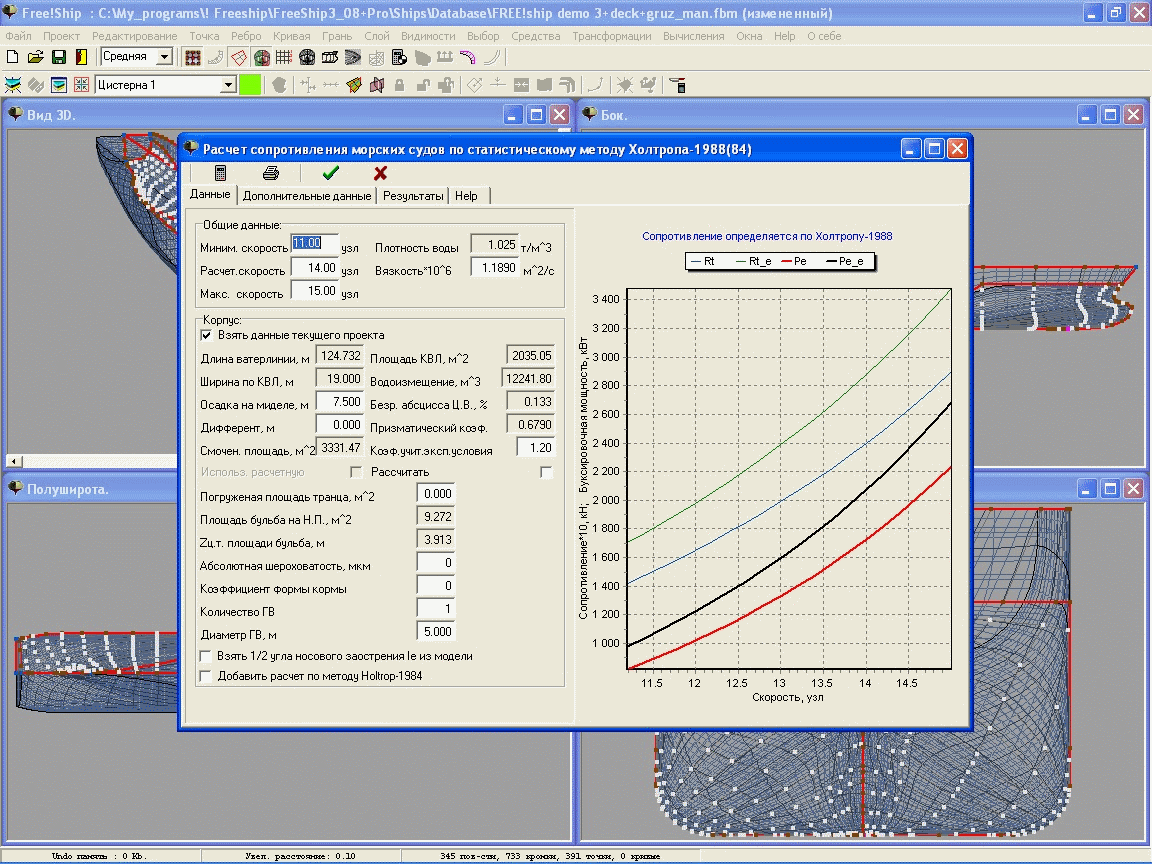This screenshot has width=1152, height=864.
Task: Click the 'Макс. скорость' field showing 15.00
Action: click(x=314, y=291)
